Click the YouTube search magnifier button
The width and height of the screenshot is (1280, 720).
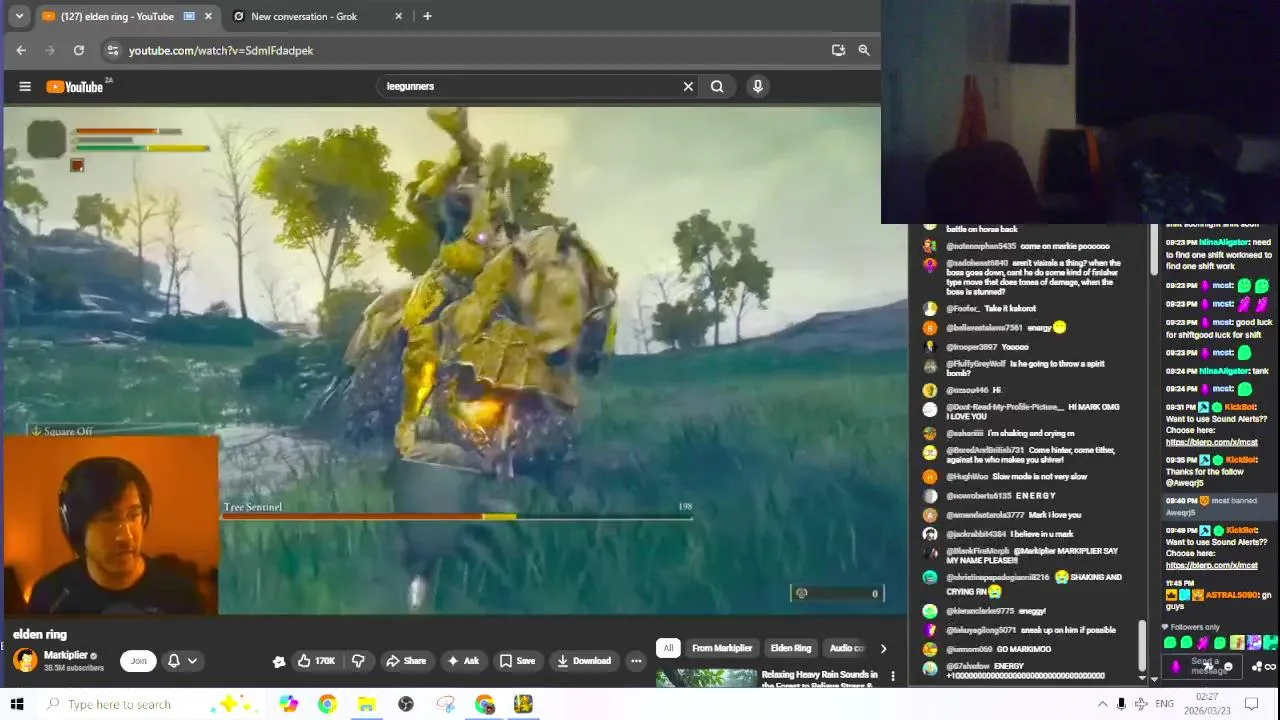[717, 86]
